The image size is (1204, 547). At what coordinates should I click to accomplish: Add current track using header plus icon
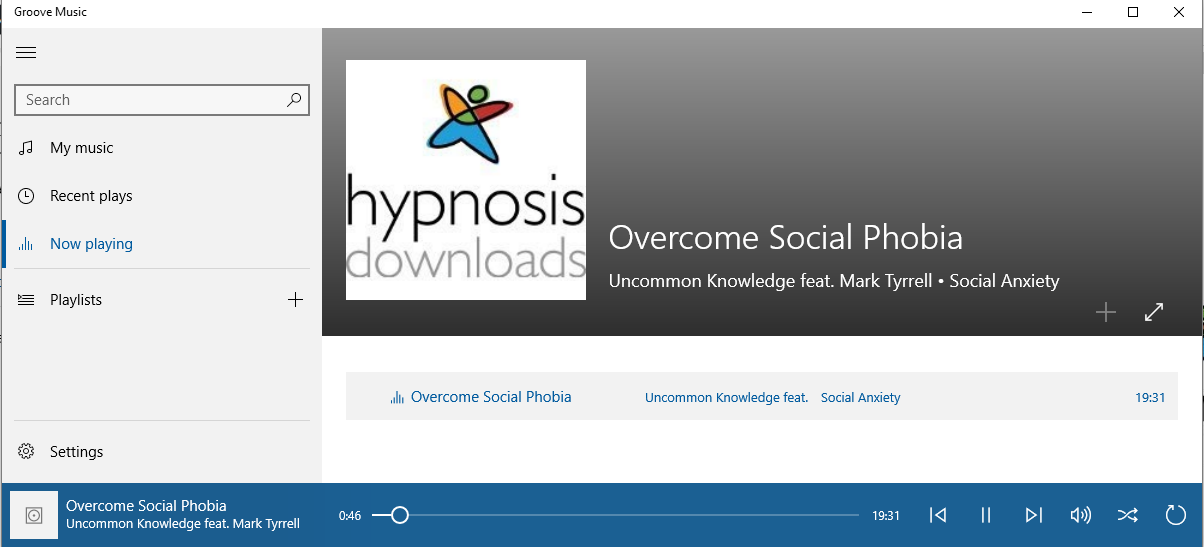pos(1105,313)
